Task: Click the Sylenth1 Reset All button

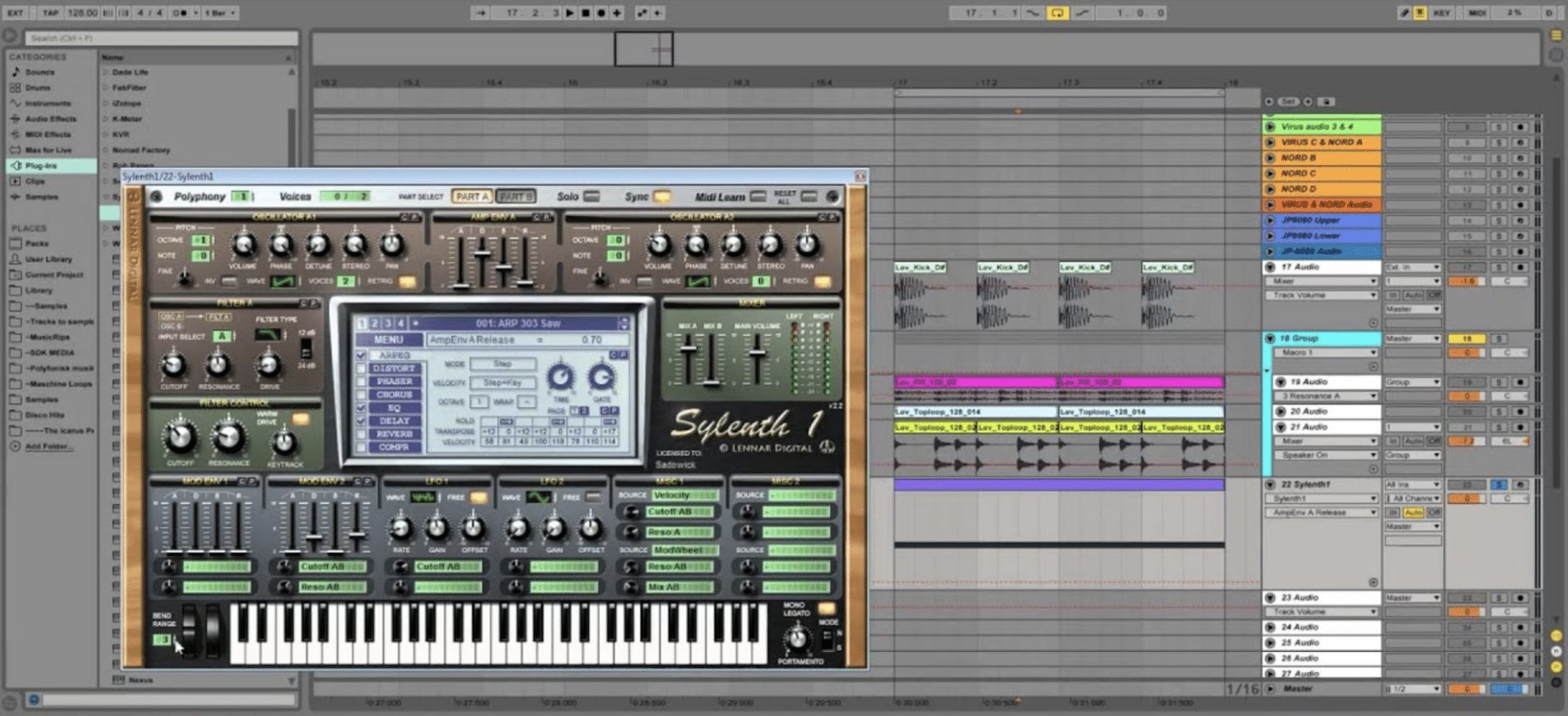Action: point(809,197)
